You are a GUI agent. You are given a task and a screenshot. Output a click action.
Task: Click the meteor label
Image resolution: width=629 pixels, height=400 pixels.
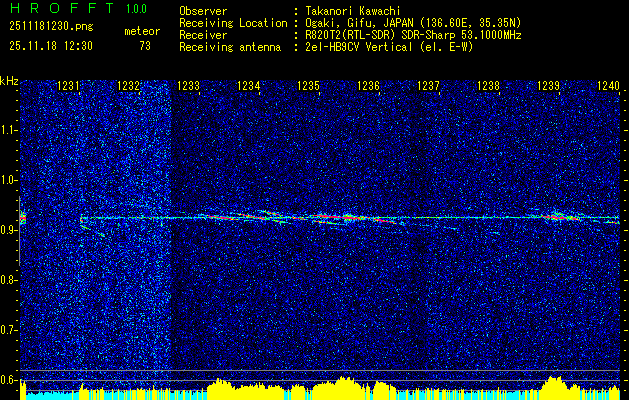(x=142, y=31)
